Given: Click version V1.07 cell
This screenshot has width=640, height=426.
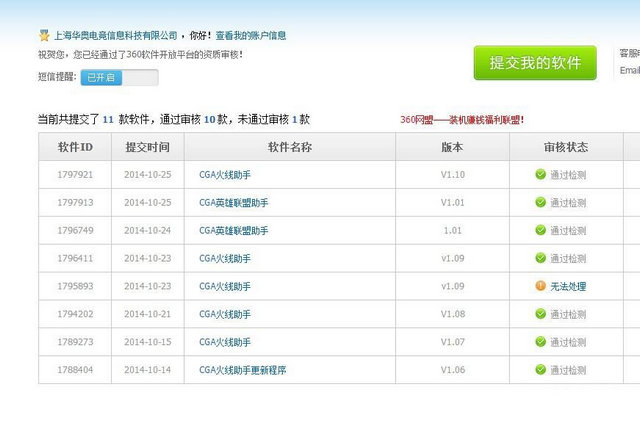Looking at the screenshot, I should click(x=453, y=342).
